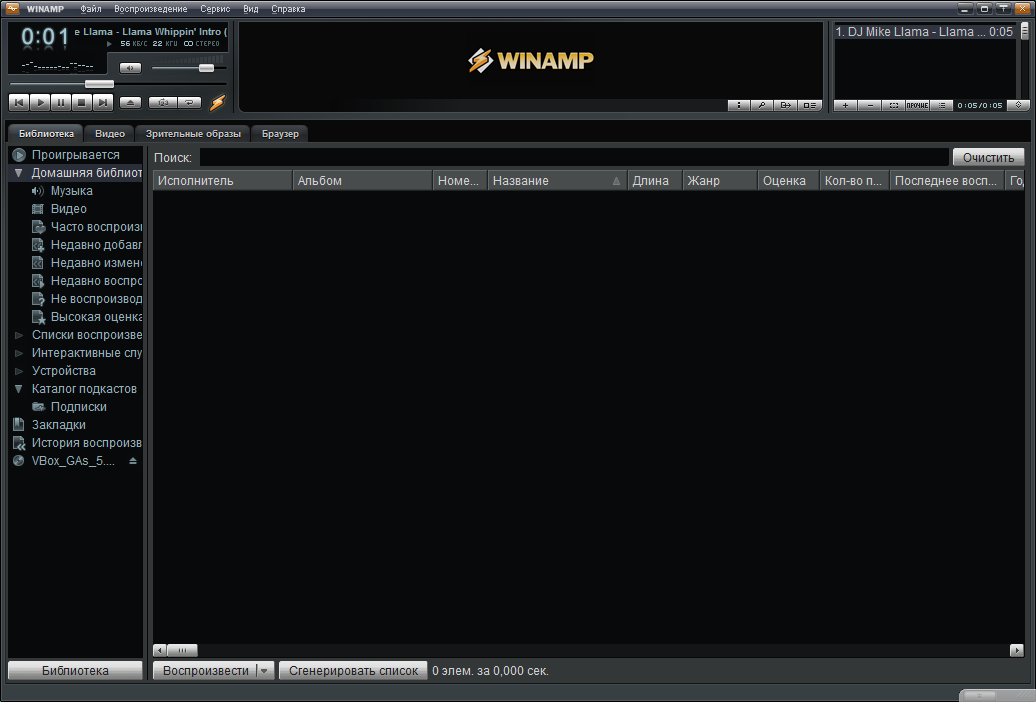Click the seek bar position handle
The image size is (1036, 702).
click(99, 84)
